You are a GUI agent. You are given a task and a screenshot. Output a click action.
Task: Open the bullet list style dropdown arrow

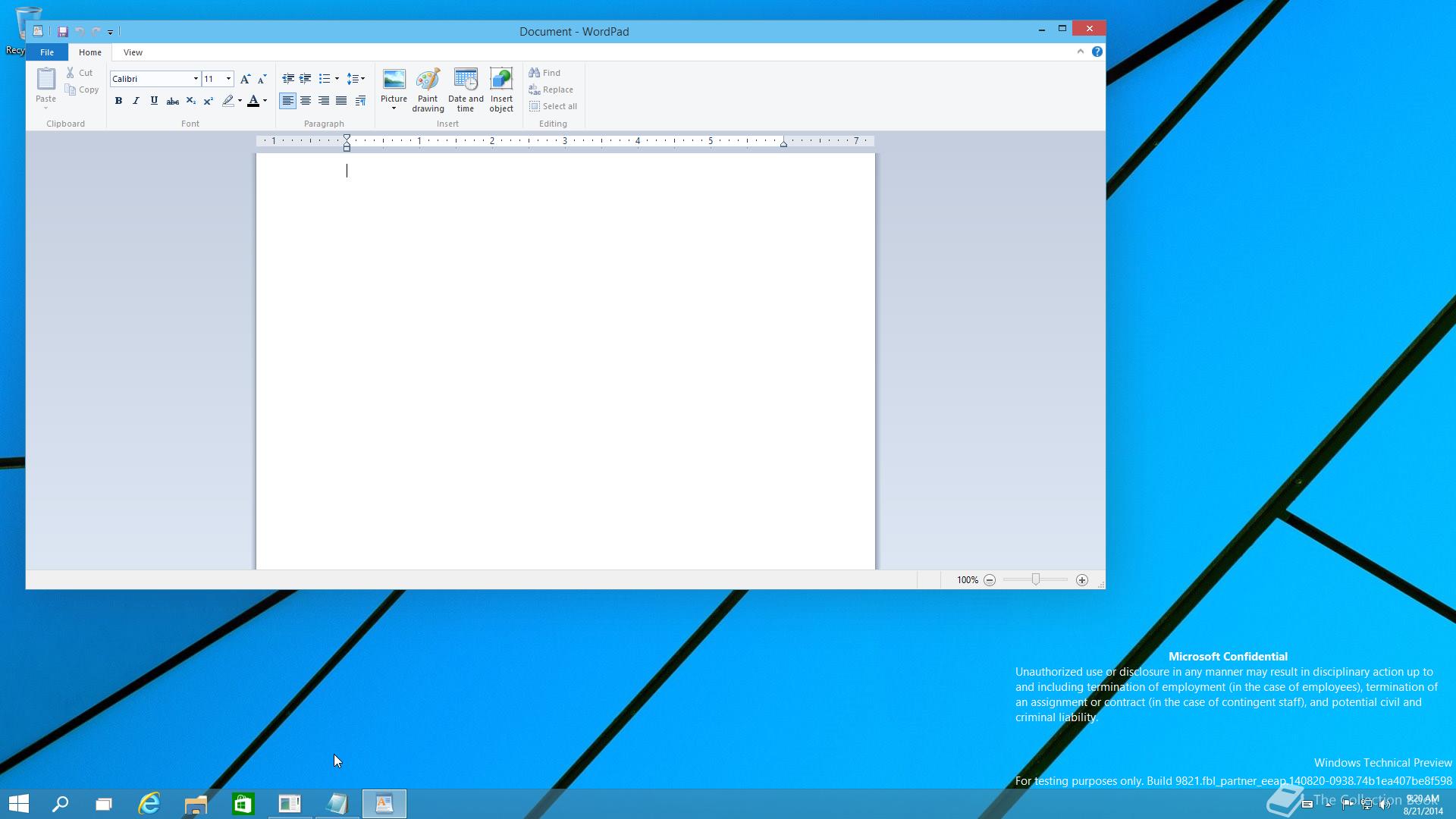[x=337, y=79]
